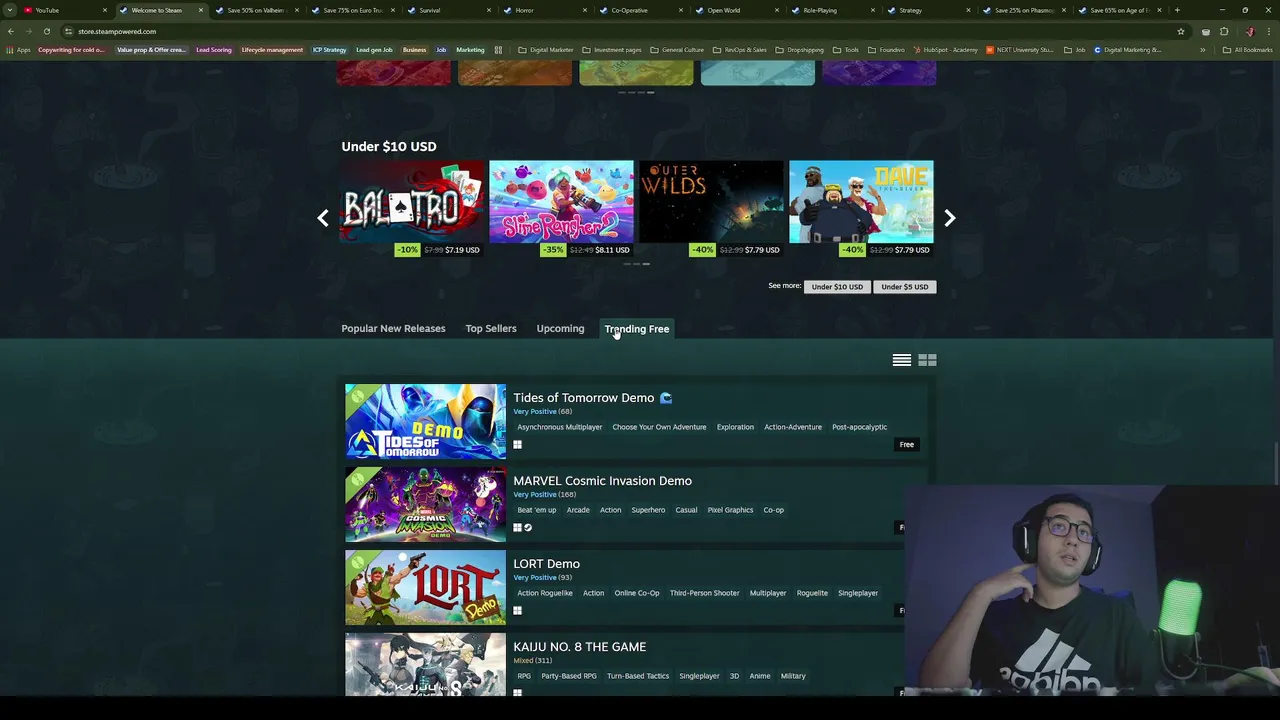The image size is (1280, 720).
Task: Open the Tides of Tomorrow Demo thumbnail
Action: coord(426,421)
